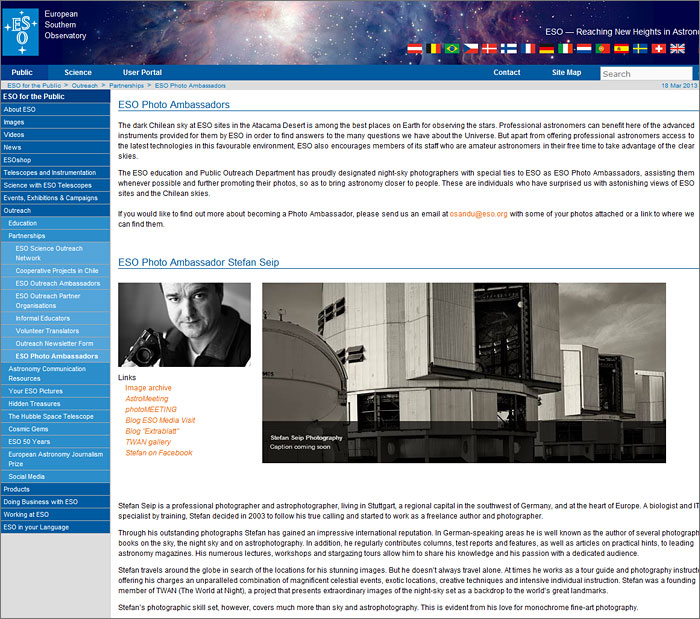The width and height of the screenshot is (700, 619).
Task: Open the Science tab
Action: 78,72
